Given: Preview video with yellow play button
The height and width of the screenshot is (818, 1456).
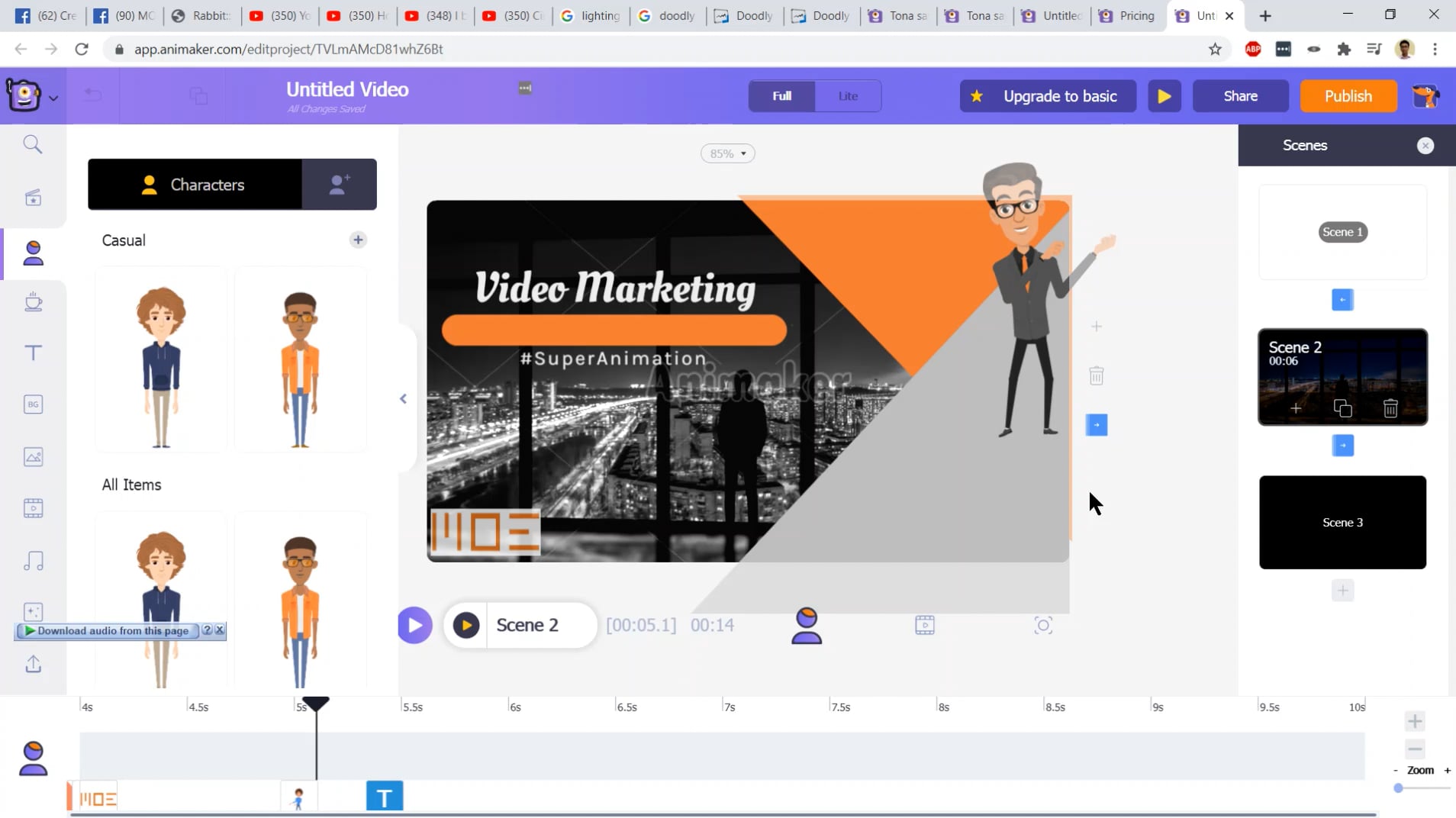Looking at the screenshot, I should point(1164,96).
